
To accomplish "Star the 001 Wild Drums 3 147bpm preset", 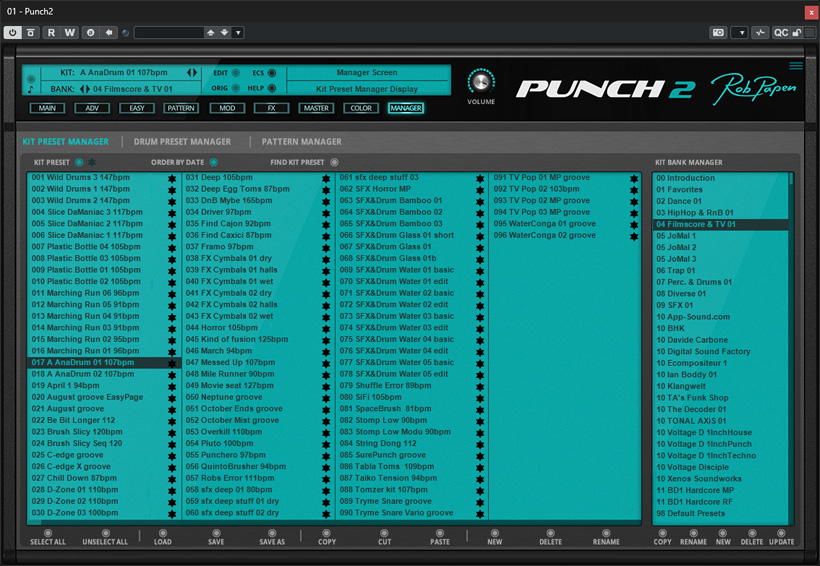I will tap(172, 178).
